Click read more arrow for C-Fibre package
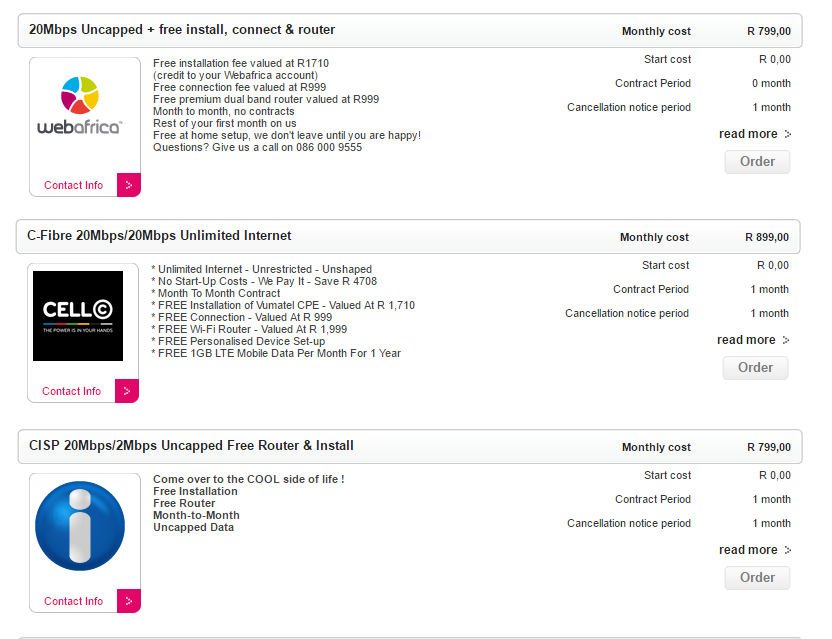This screenshot has width=832, height=639. (786, 340)
